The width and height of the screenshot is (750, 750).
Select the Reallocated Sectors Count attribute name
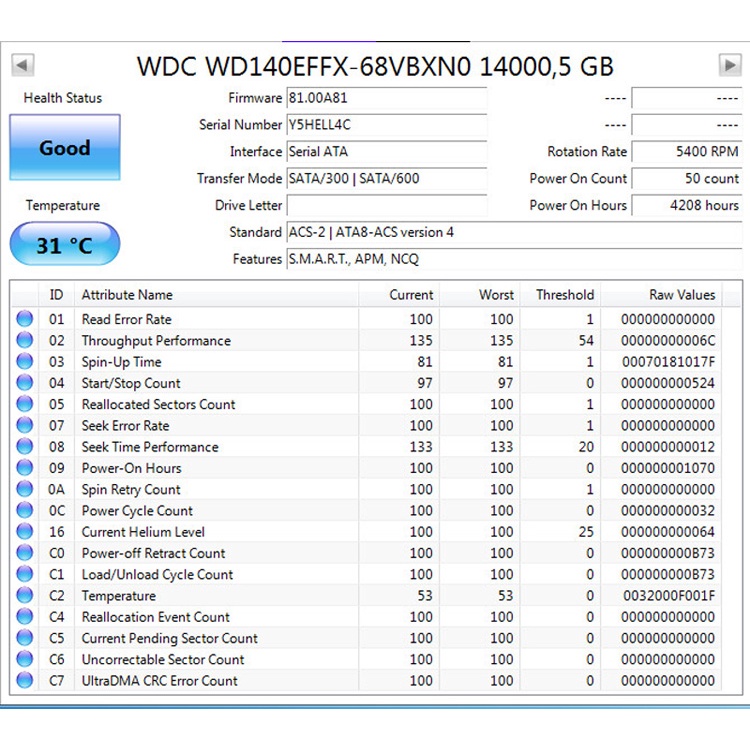pyautogui.click(x=158, y=404)
